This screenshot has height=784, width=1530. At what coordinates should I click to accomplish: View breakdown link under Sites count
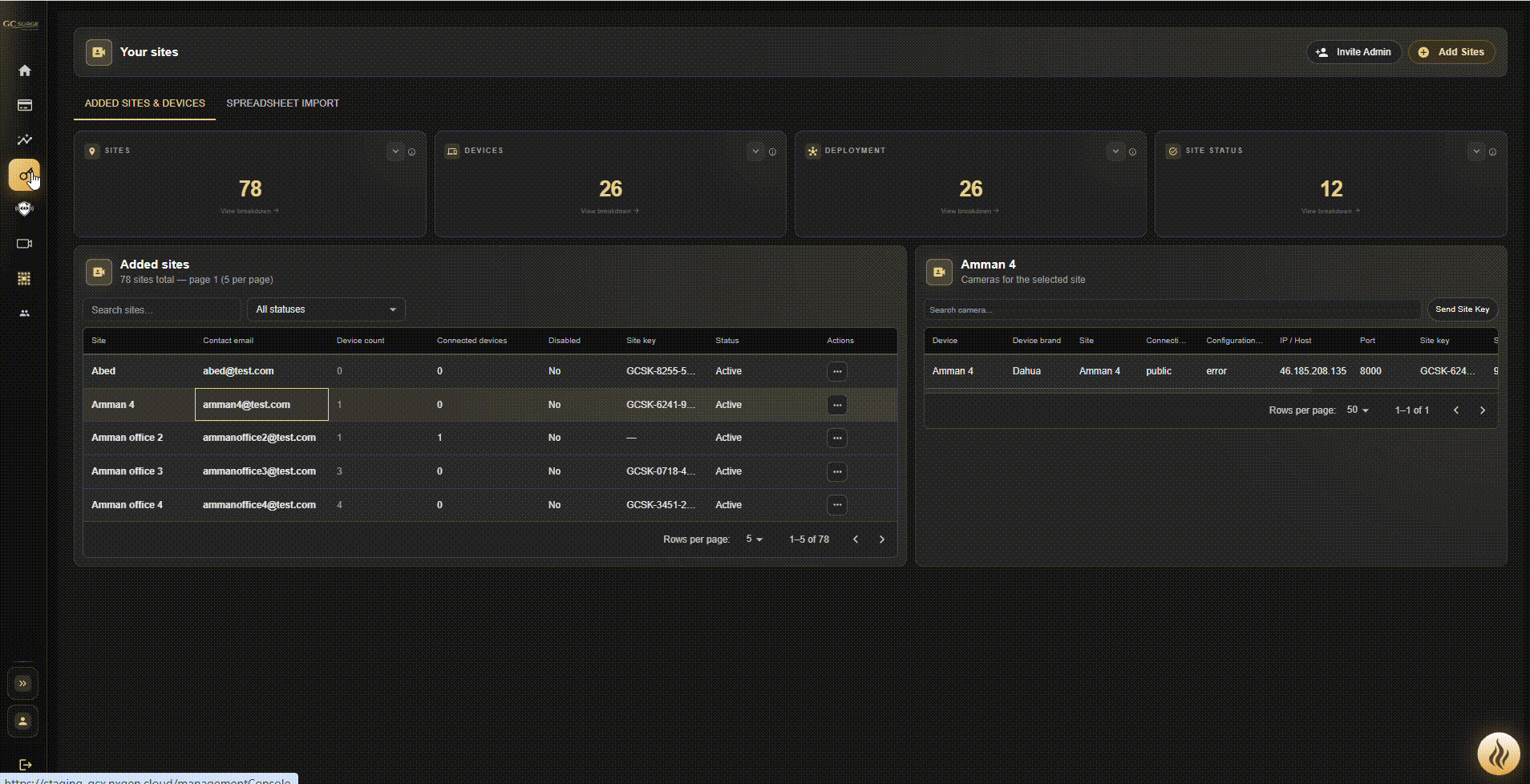249,212
